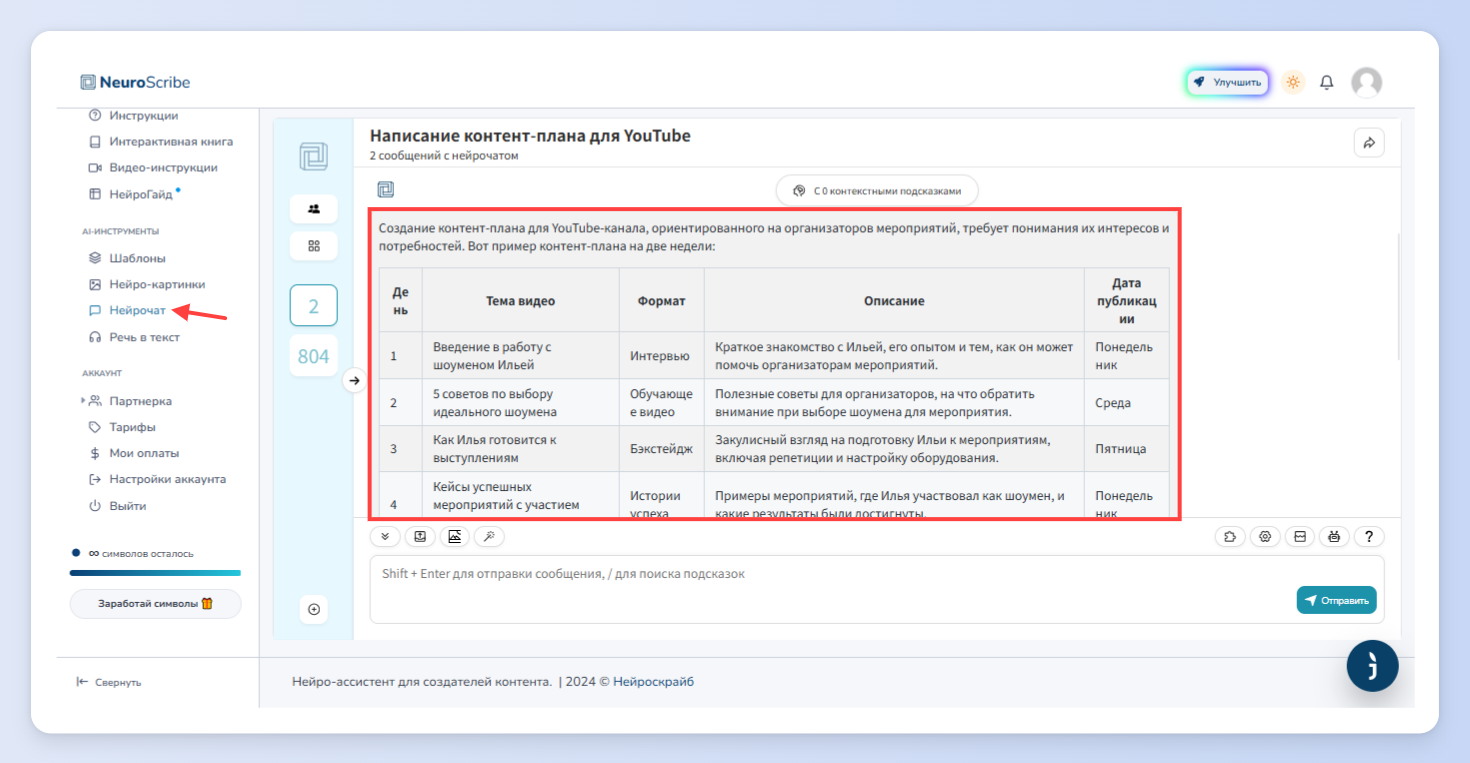The width and height of the screenshot is (1470, 763).
Task: Click the Описание column header
Action: (894, 300)
